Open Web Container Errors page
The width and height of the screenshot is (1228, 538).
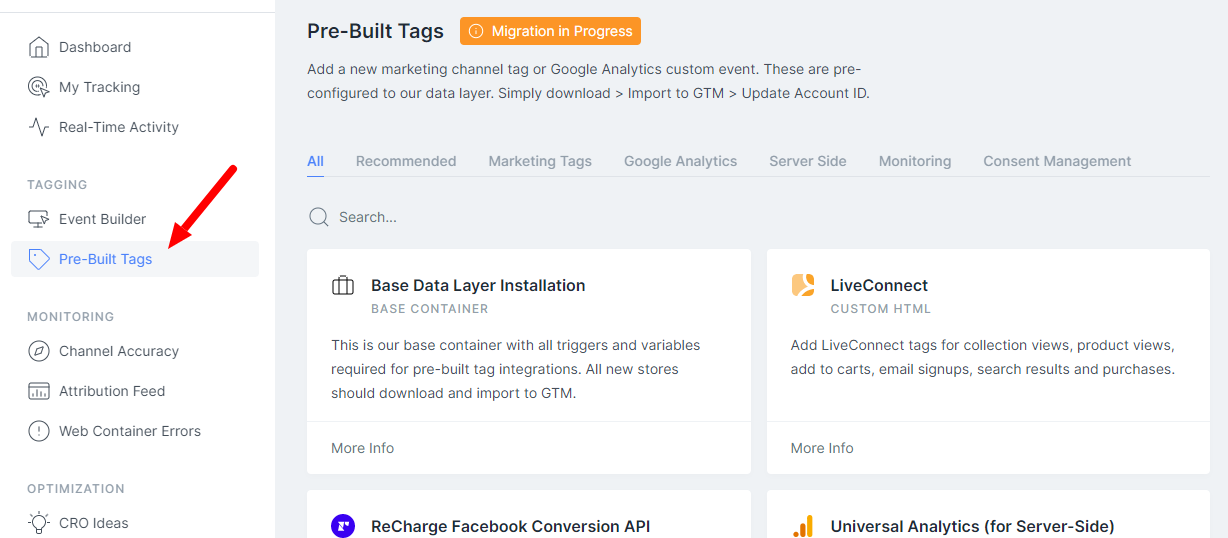pos(130,431)
